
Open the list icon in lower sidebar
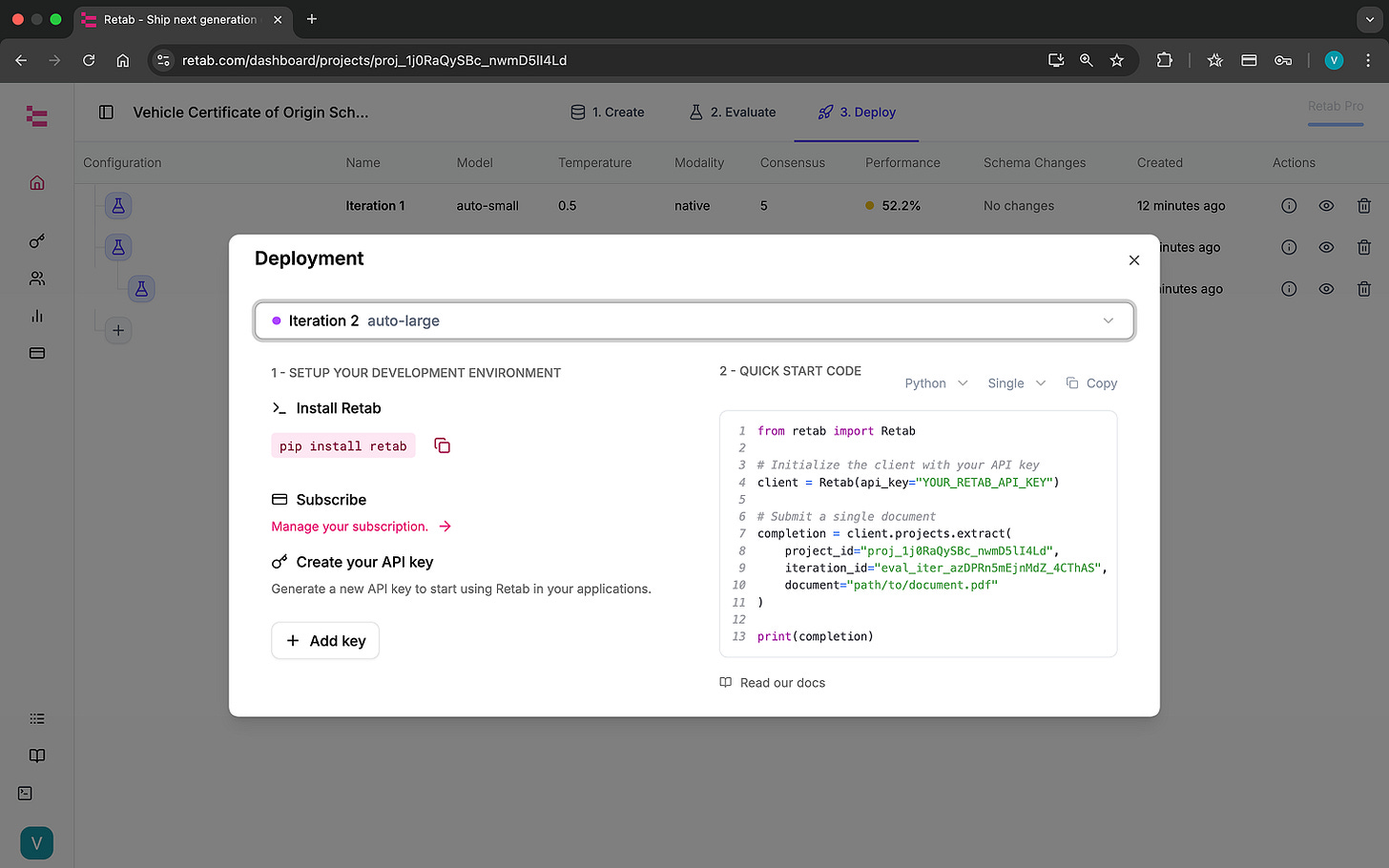click(37, 718)
